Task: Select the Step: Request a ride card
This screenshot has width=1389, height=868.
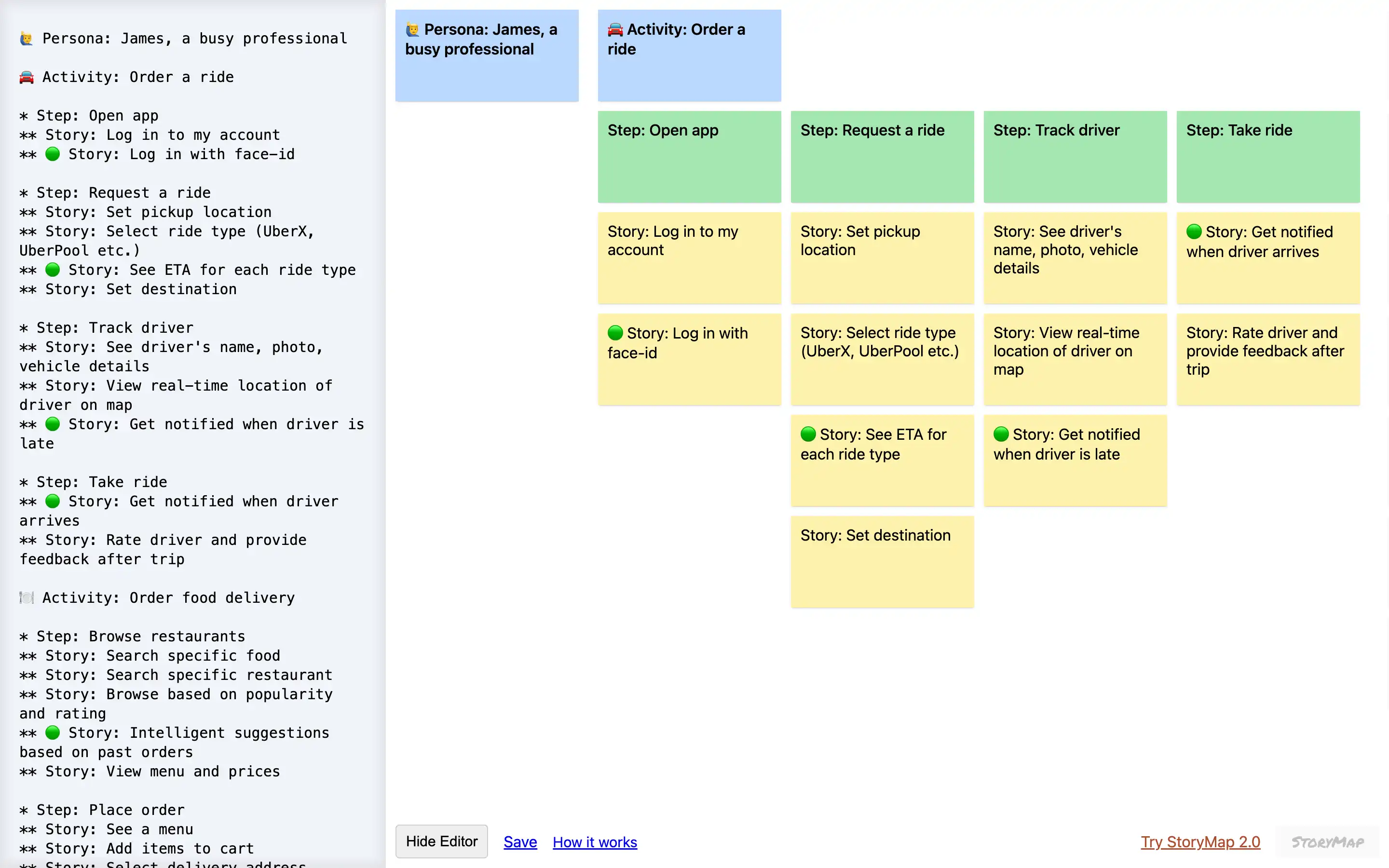Action: point(882,157)
